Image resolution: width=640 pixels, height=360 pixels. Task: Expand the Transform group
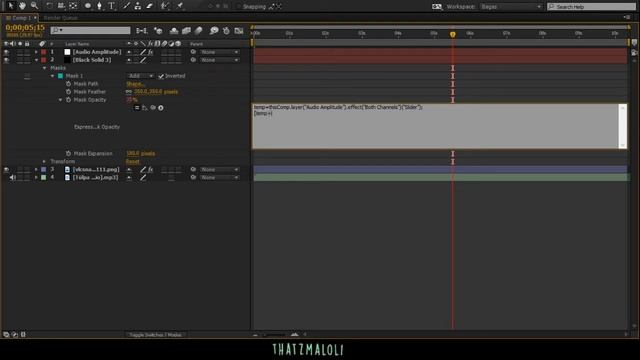(44, 162)
